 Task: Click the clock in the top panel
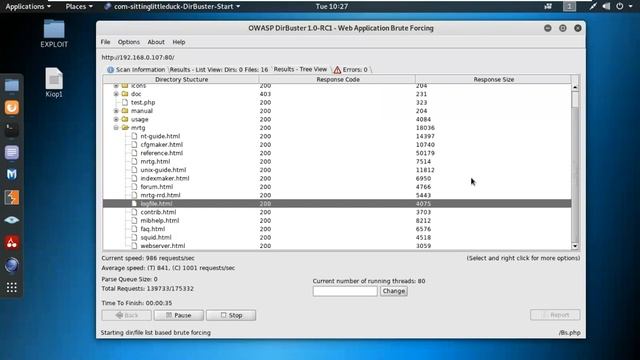point(332,6)
